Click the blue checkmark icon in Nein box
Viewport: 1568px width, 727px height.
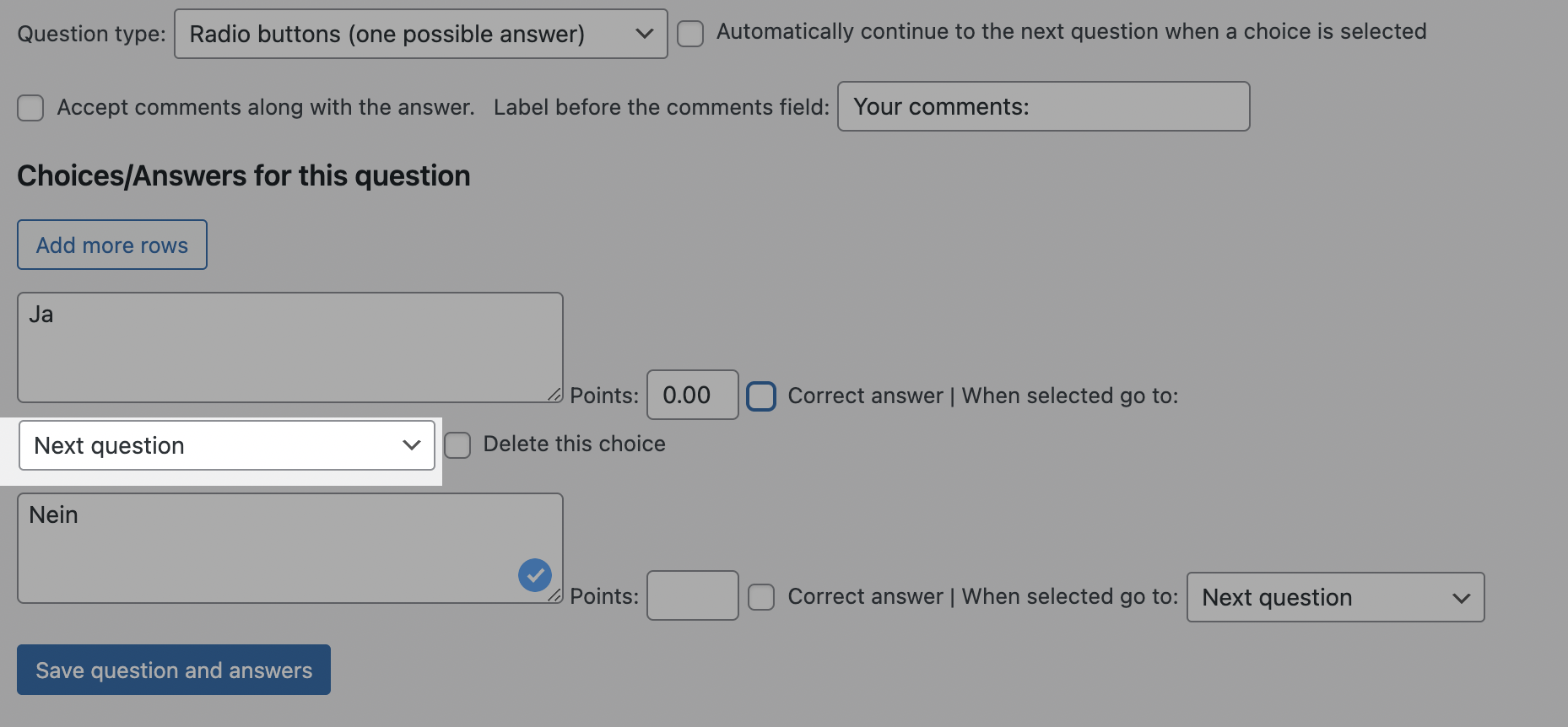click(x=534, y=575)
